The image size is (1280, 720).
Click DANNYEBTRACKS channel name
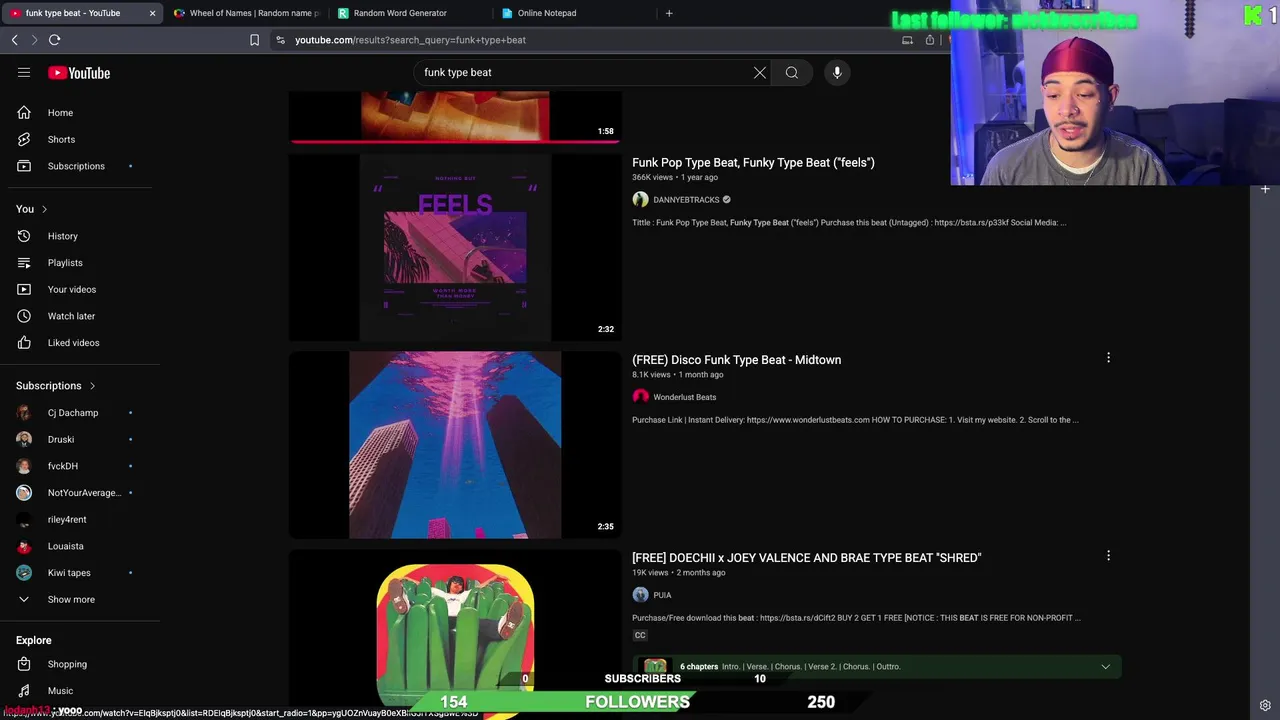point(686,200)
